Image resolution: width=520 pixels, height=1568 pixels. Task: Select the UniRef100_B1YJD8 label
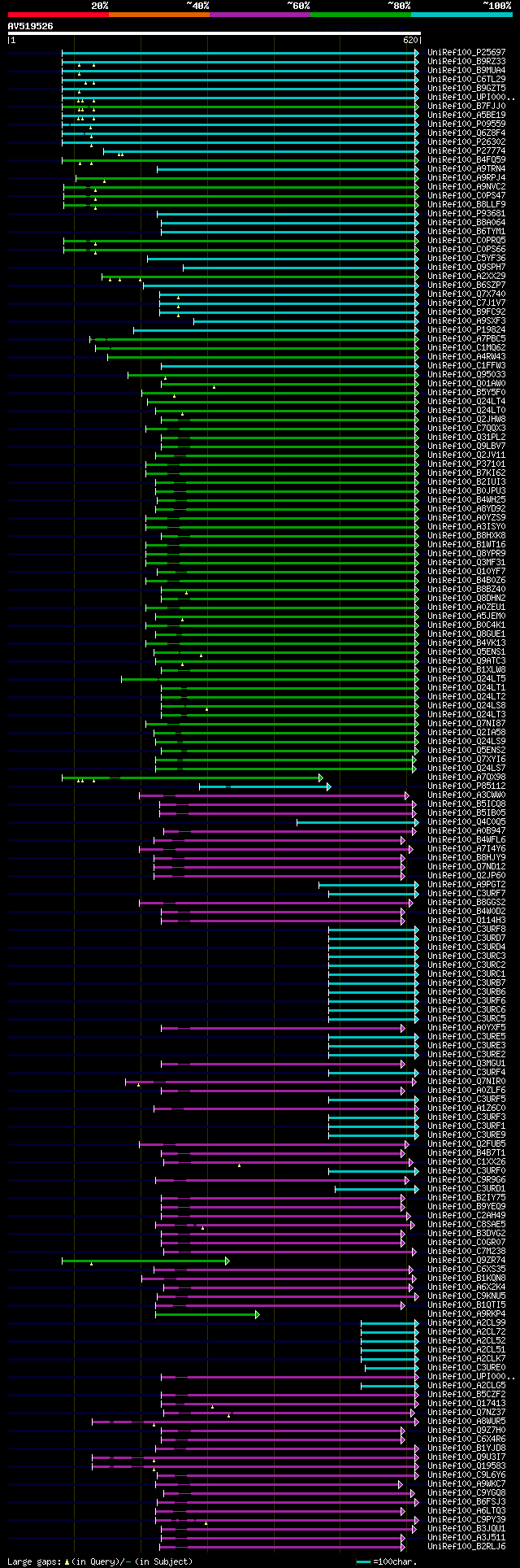[x=466, y=1448]
